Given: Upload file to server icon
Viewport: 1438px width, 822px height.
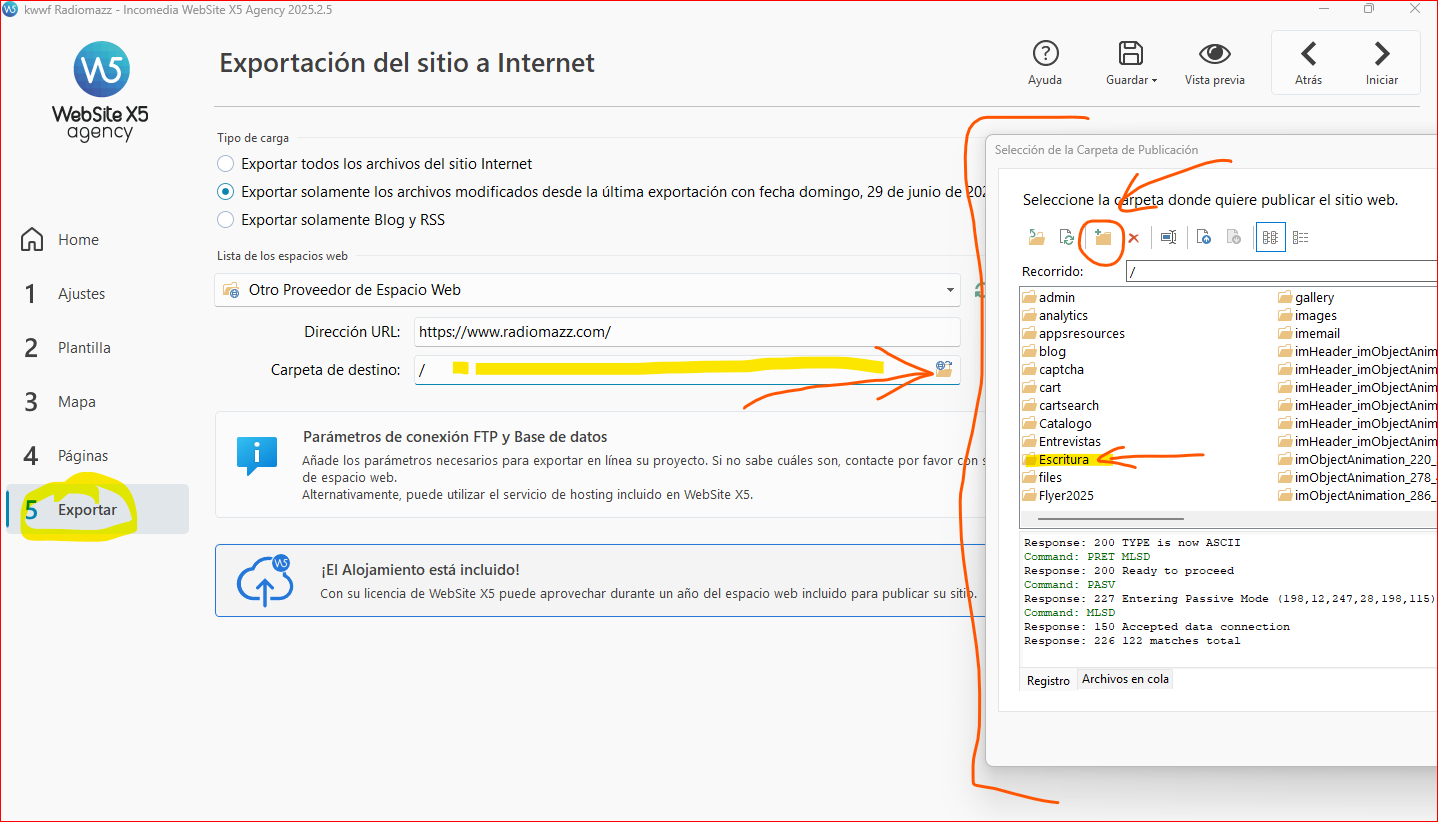Looking at the screenshot, I should (x=1204, y=237).
